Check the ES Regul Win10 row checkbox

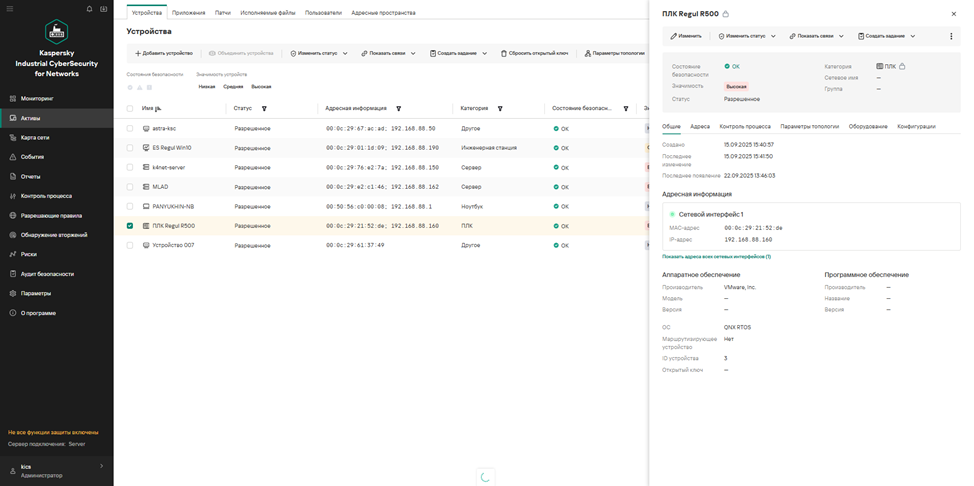point(130,148)
